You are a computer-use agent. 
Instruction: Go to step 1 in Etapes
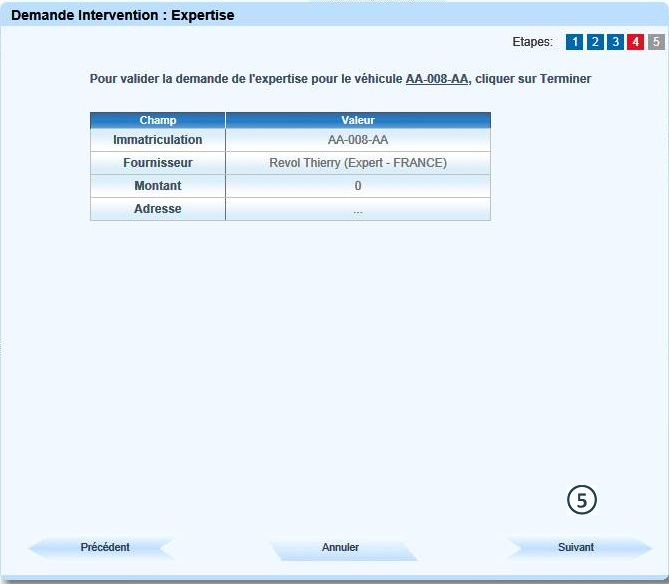574,42
